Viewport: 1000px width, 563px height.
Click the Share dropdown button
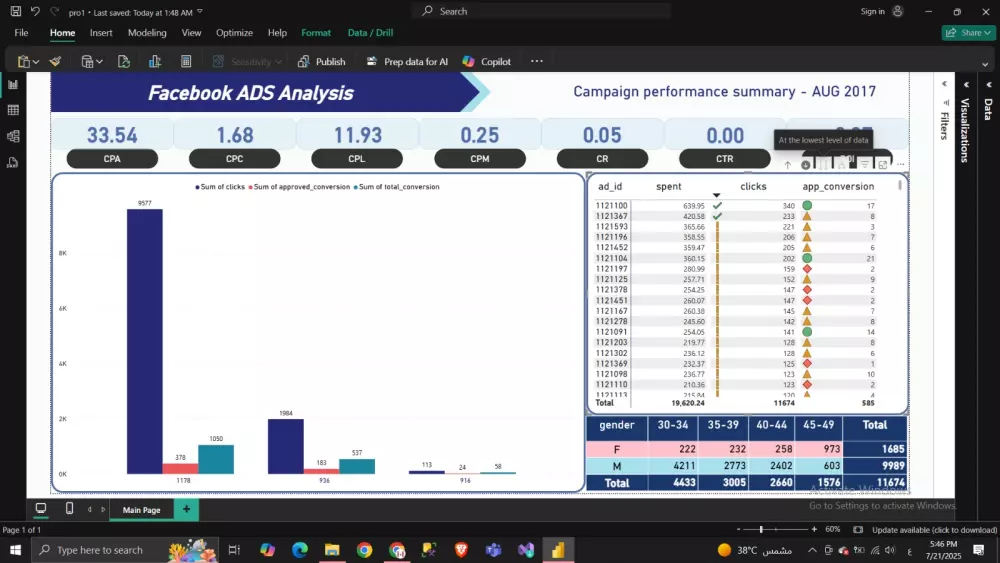coord(968,33)
